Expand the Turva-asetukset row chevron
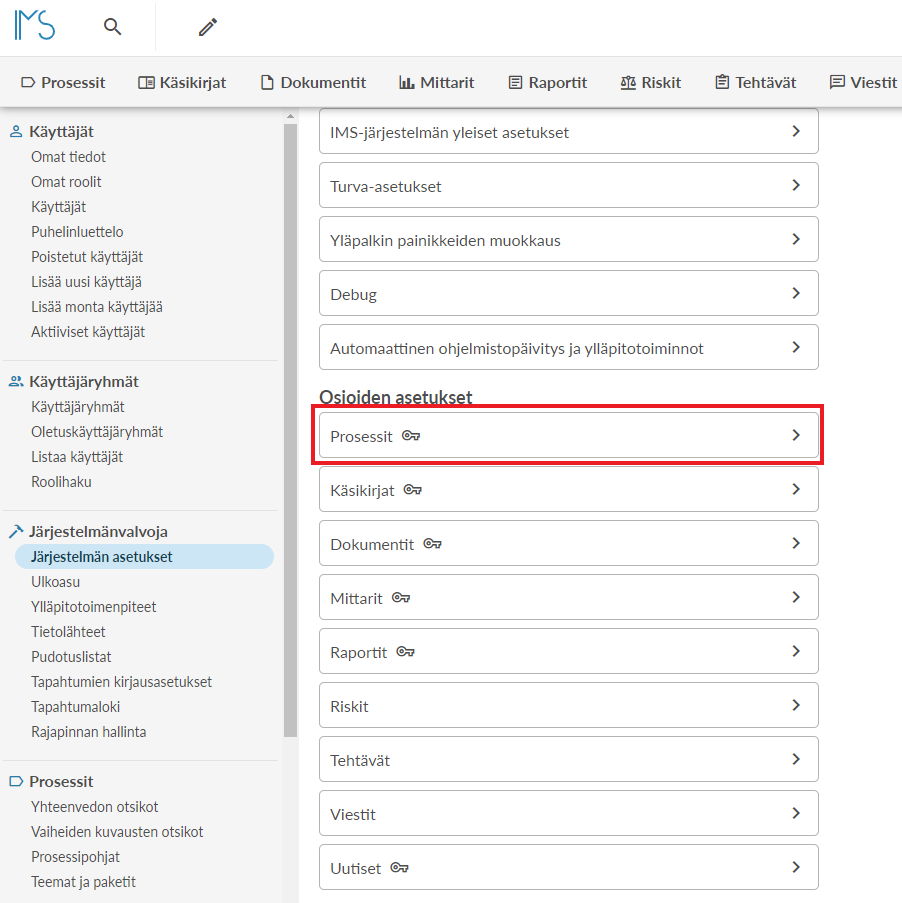This screenshot has width=902, height=903. click(796, 186)
